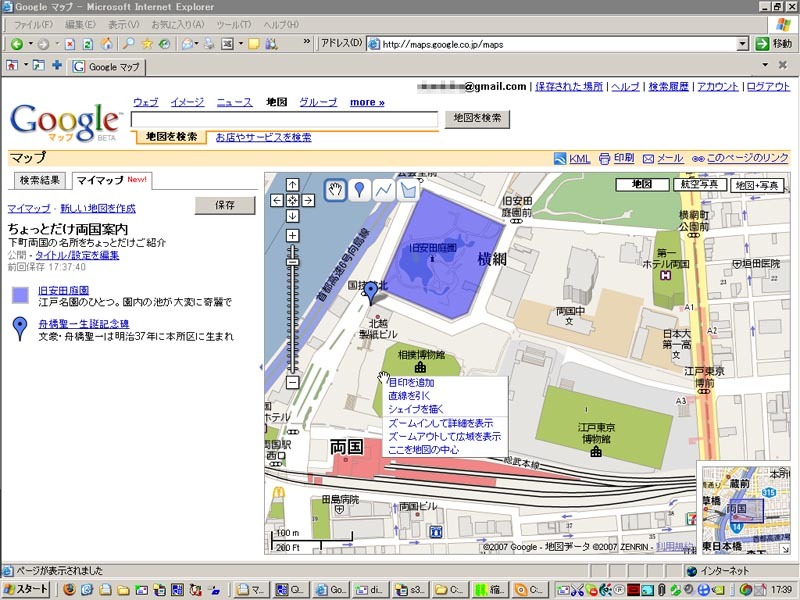The image size is (800, 600).
Task: Select the shape polygon tool
Action: pyautogui.click(x=407, y=190)
